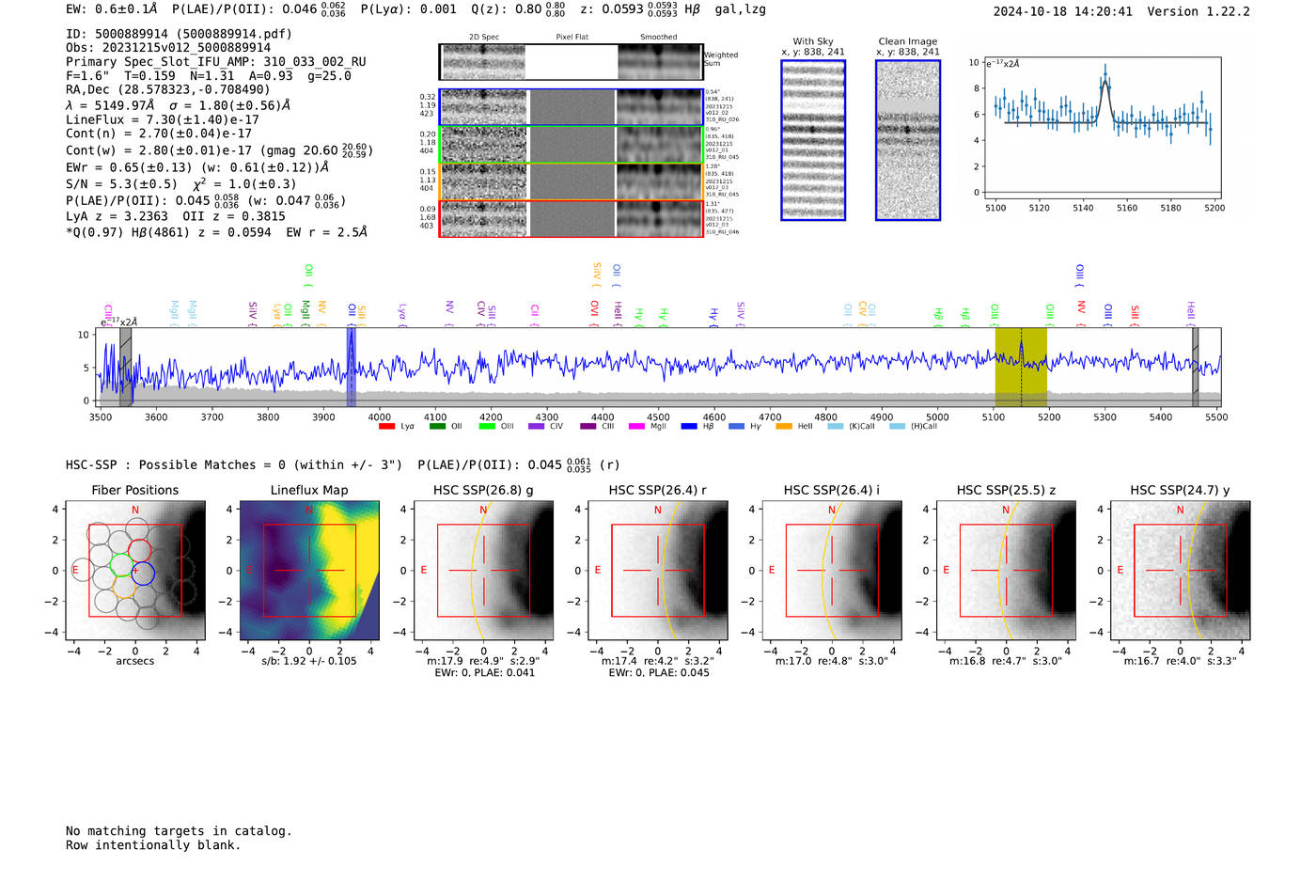Click the 'm:16.7 re:4.0" s:3.3"' caption

pos(1181,661)
